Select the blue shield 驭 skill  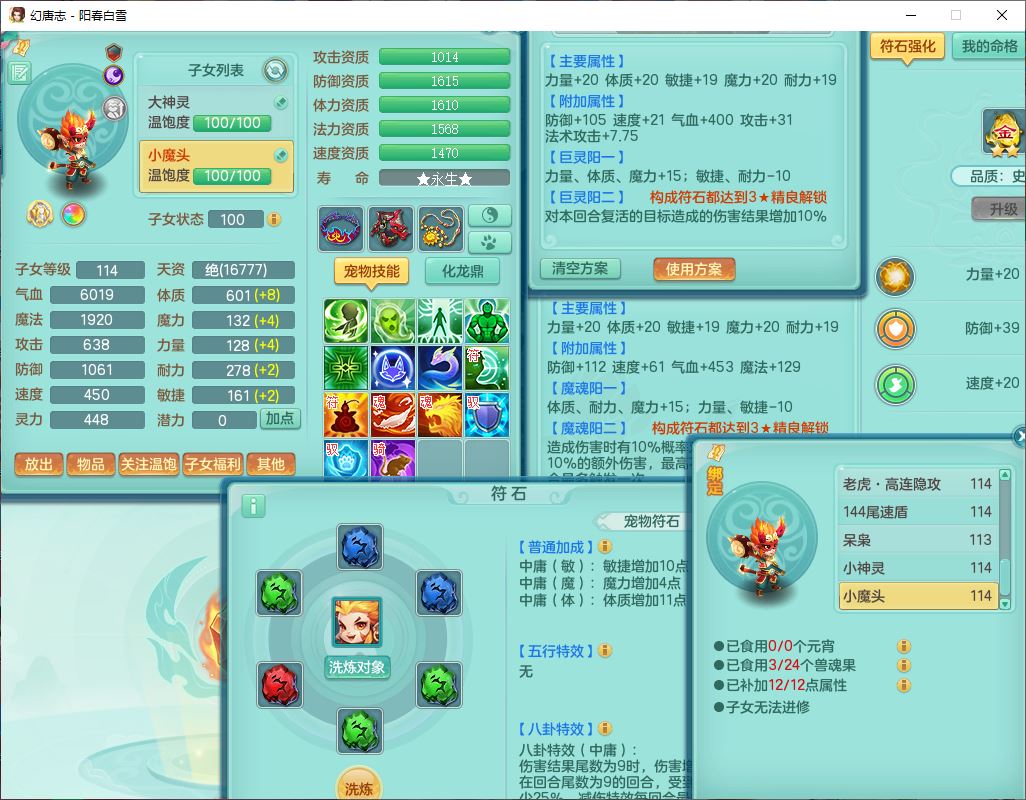pos(487,415)
